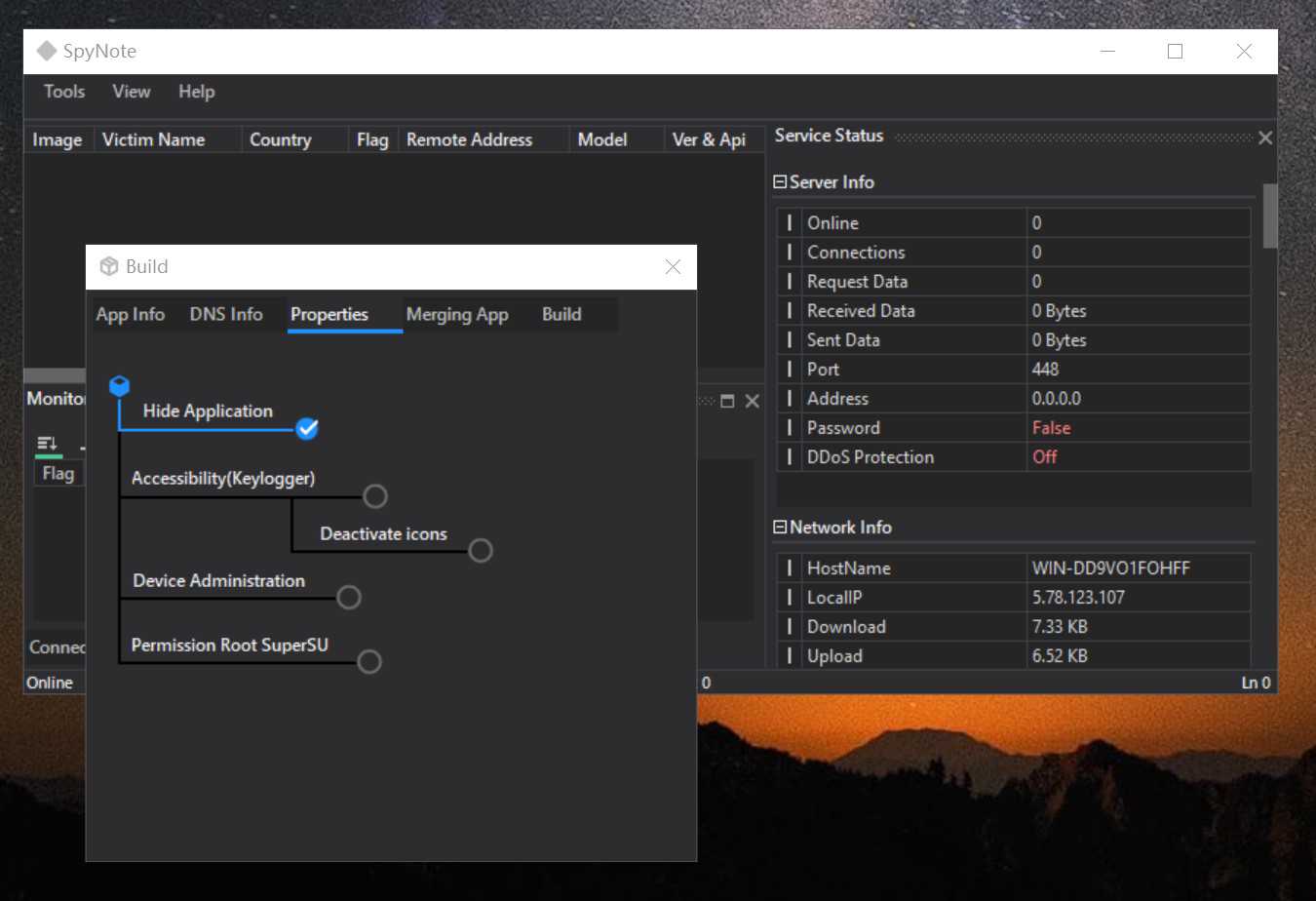1316x901 pixels.
Task: Uncheck the Hide Application option
Action: click(x=307, y=428)
